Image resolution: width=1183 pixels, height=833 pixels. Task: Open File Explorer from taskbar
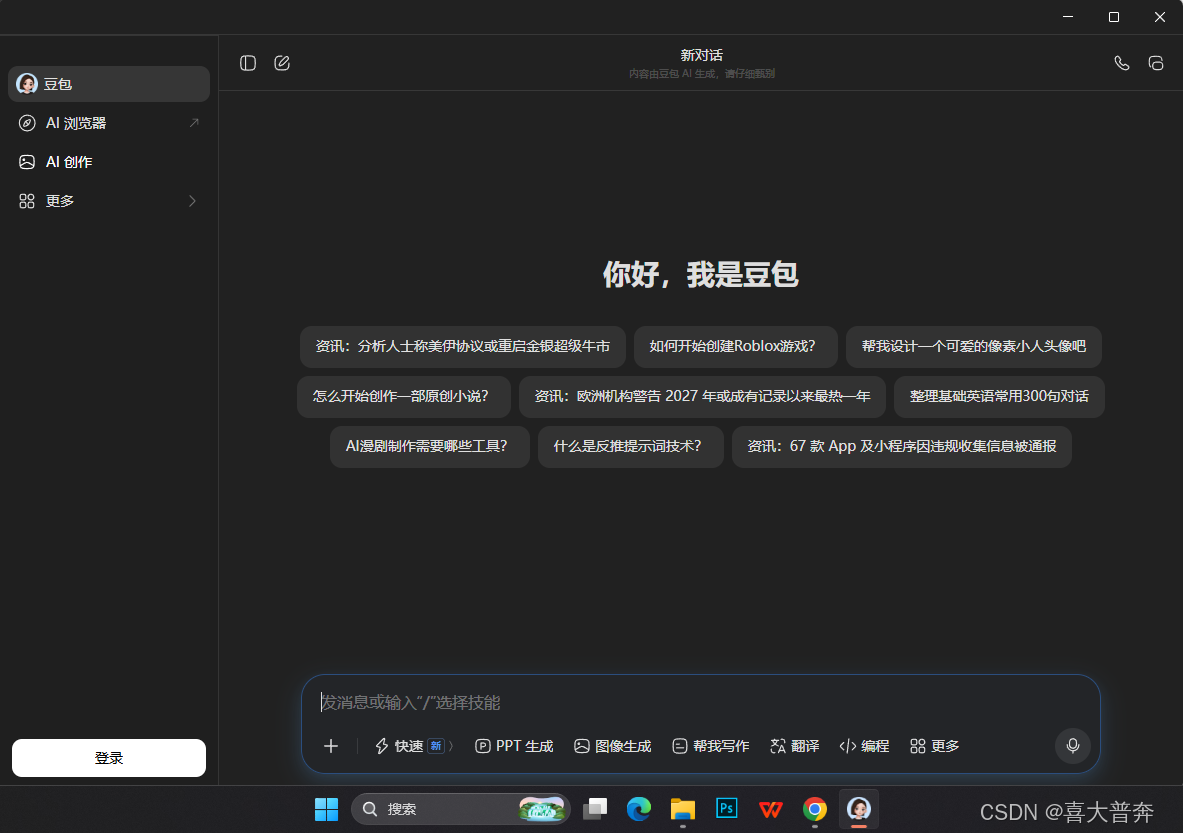(683, 809)
